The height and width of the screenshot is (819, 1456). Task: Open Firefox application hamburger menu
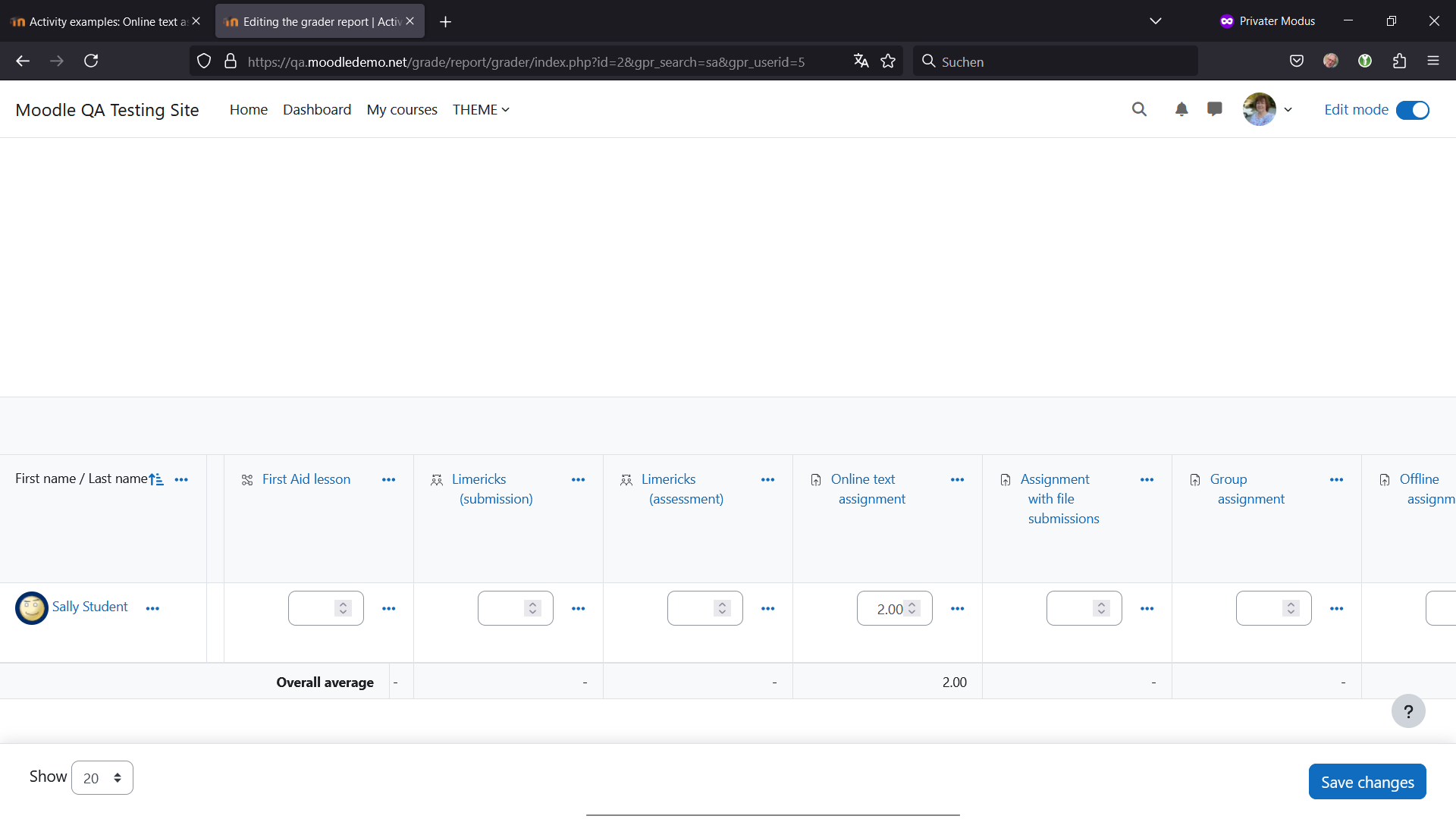pos(1433,61)
